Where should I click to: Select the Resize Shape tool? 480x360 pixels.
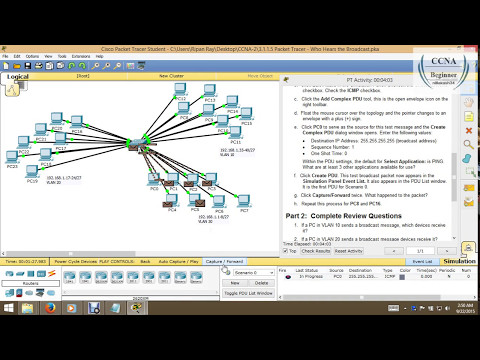click(x=470, y=172)
